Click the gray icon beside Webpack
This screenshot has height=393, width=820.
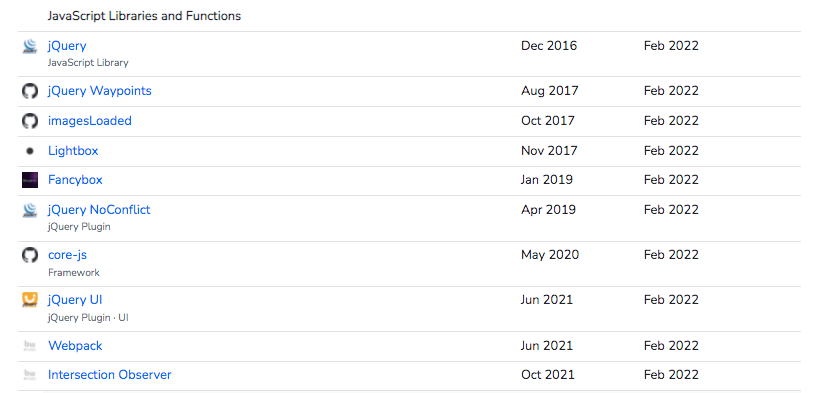(x=30, y=345)
